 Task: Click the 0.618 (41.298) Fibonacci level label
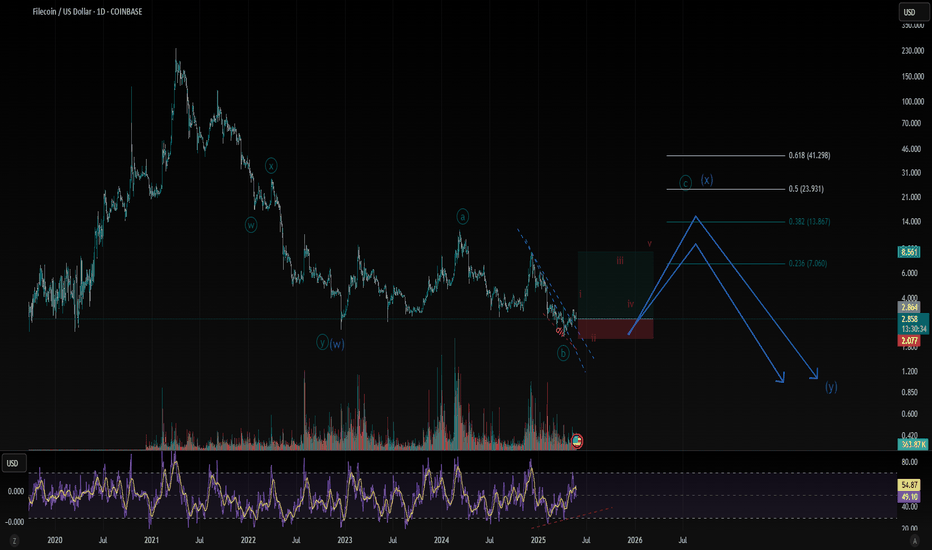(810, 155)
